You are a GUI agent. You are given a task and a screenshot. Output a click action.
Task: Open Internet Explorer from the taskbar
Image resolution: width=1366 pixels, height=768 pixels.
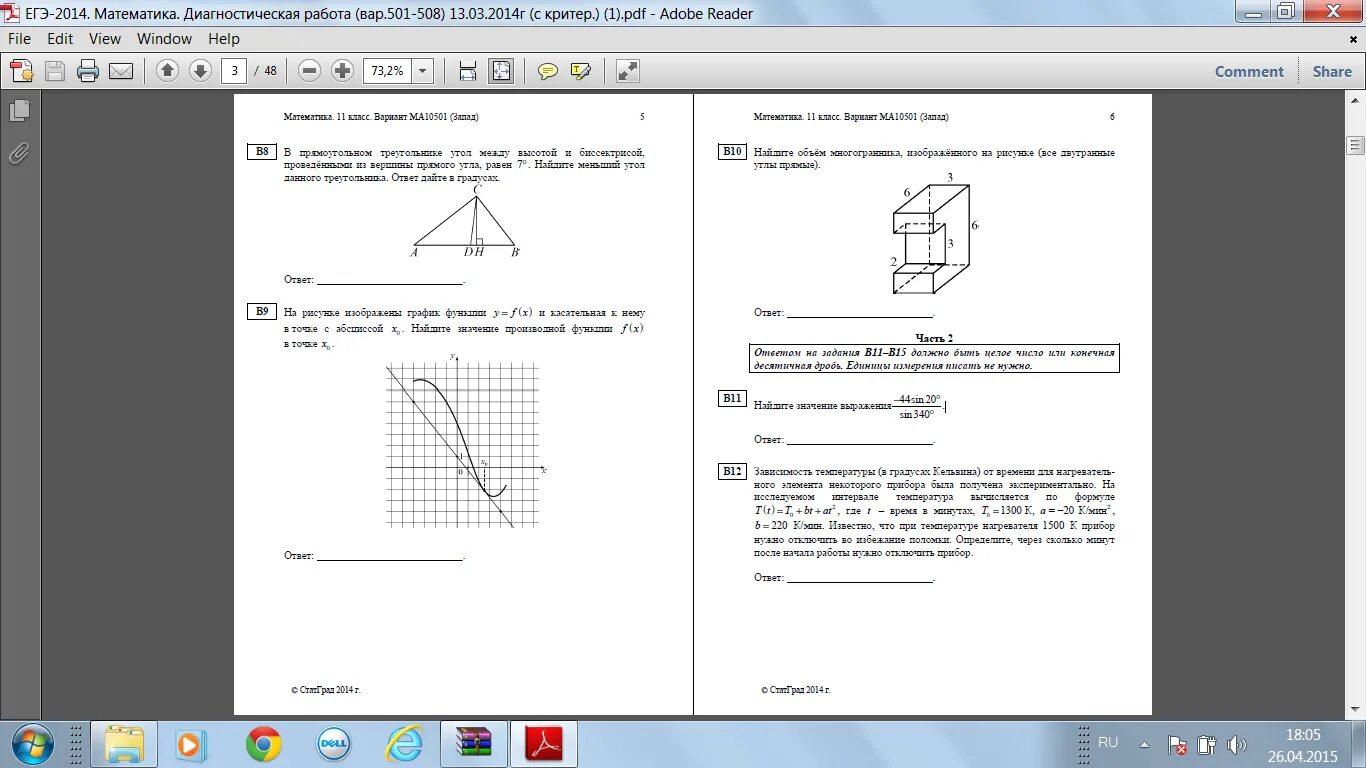click(404, 745)
